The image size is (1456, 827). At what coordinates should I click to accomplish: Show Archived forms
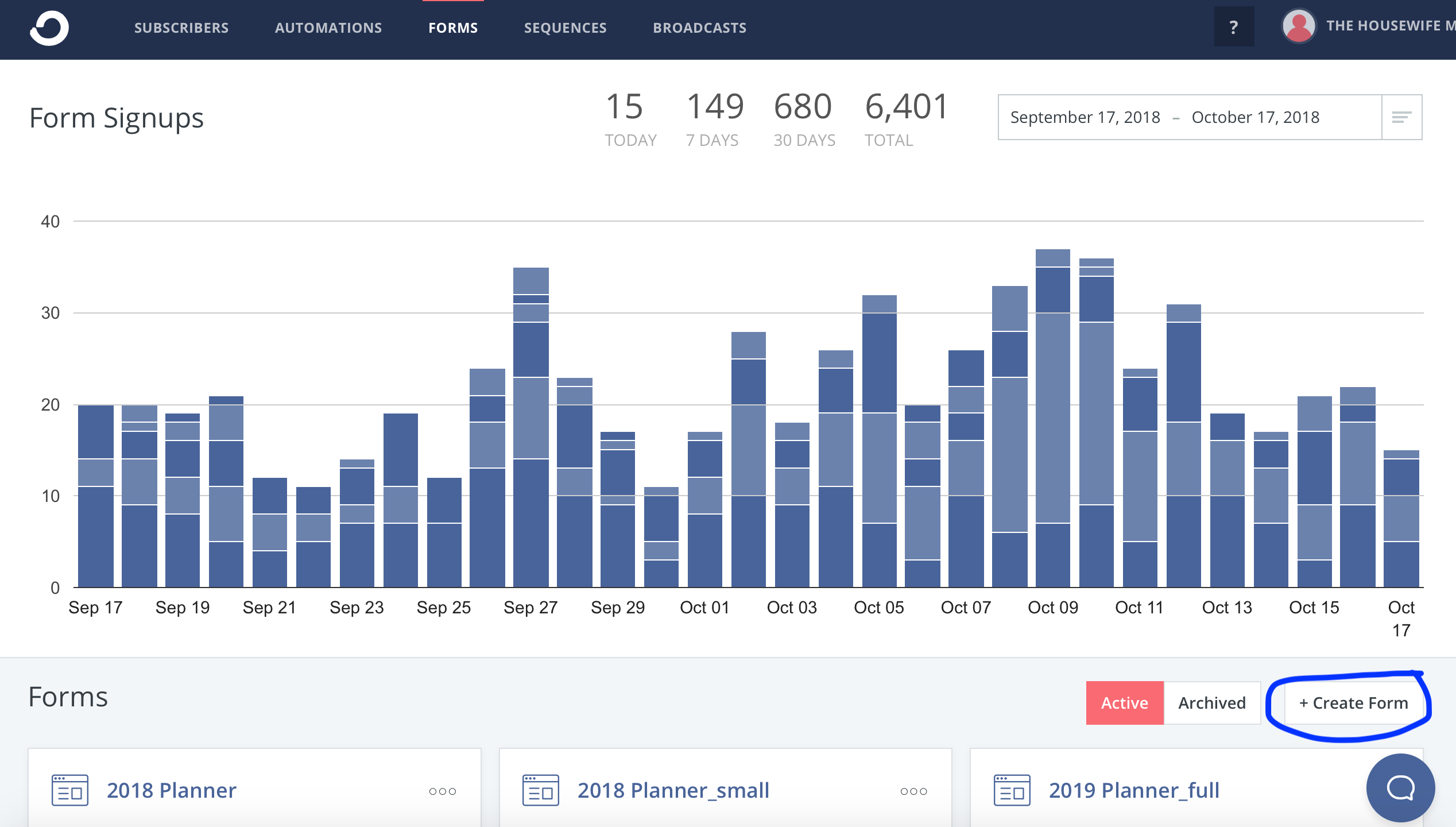1212,703
